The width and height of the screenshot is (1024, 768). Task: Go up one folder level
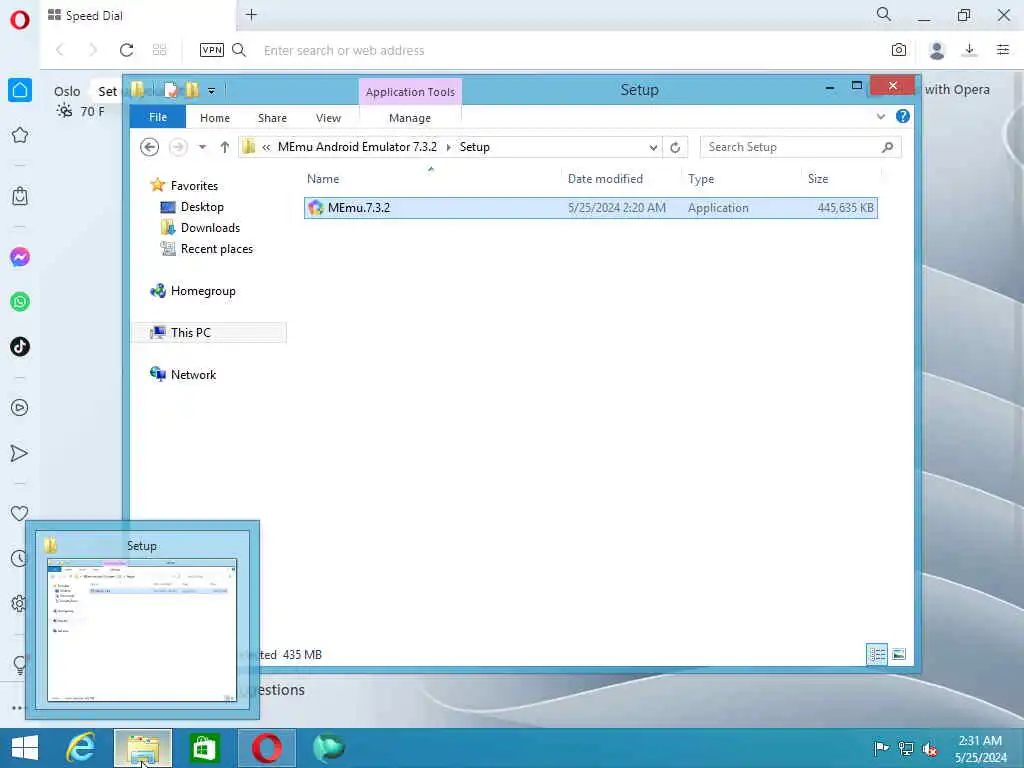coord(225,147)
